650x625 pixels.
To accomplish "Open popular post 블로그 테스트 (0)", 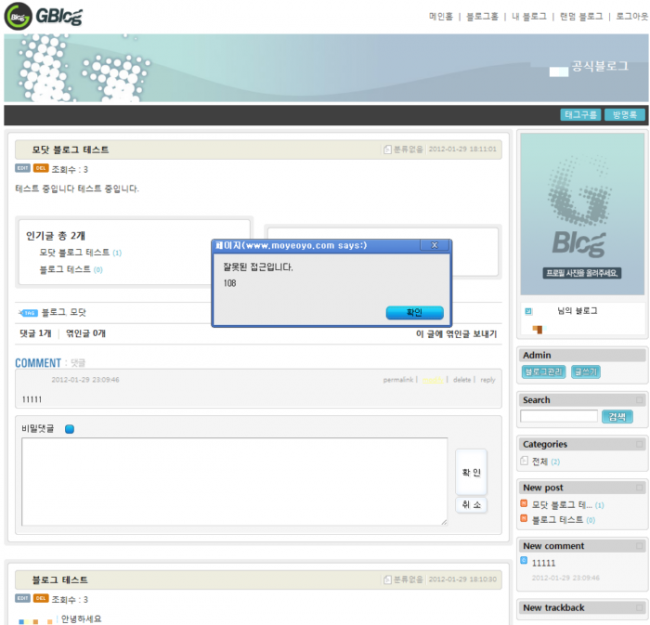I will [x=70, y=269].
